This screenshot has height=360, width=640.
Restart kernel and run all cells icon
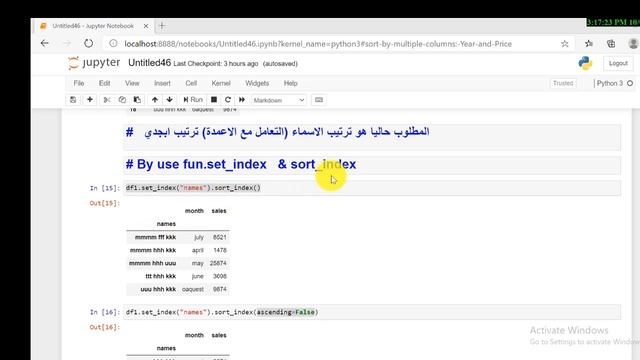click(x=242, y=100)
